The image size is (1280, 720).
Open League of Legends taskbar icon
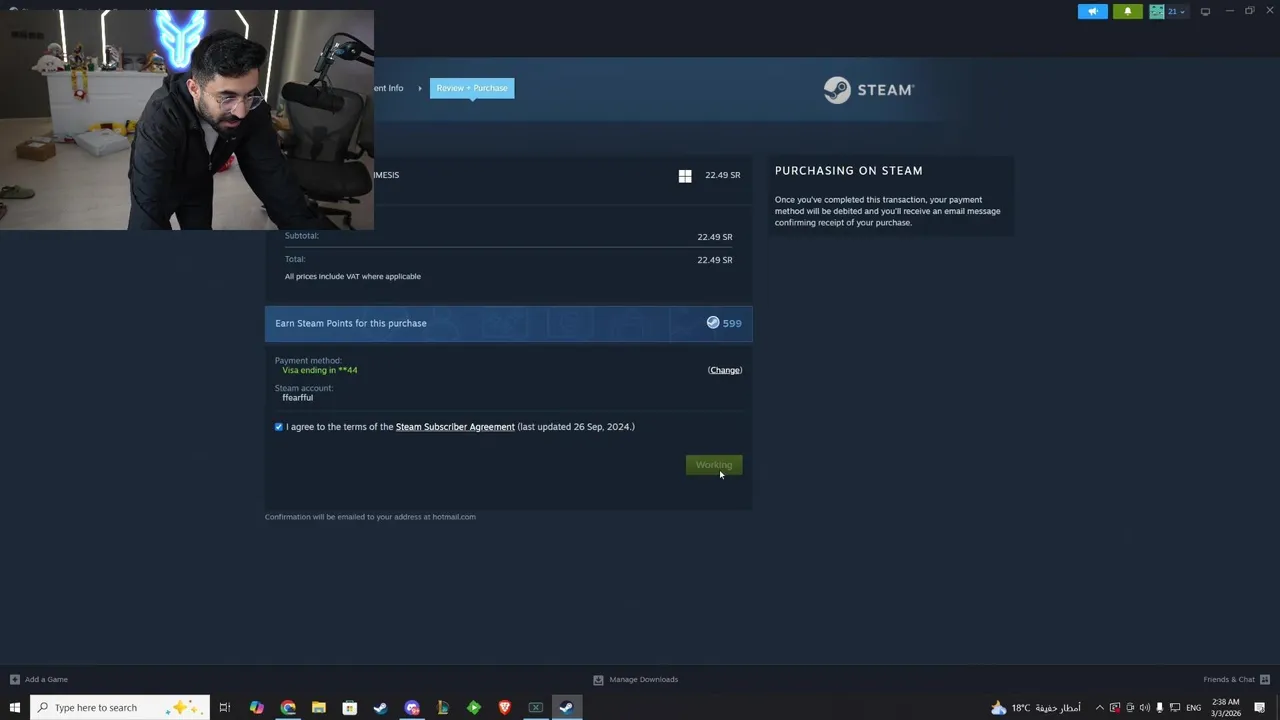pos(443,708)
